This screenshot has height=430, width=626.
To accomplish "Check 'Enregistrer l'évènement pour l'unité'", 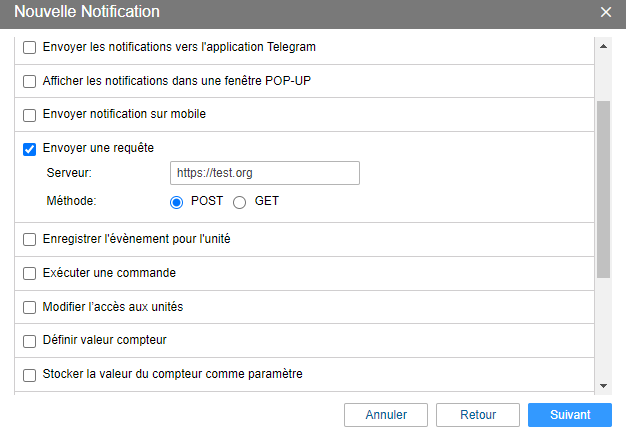I will coord(29,240).
